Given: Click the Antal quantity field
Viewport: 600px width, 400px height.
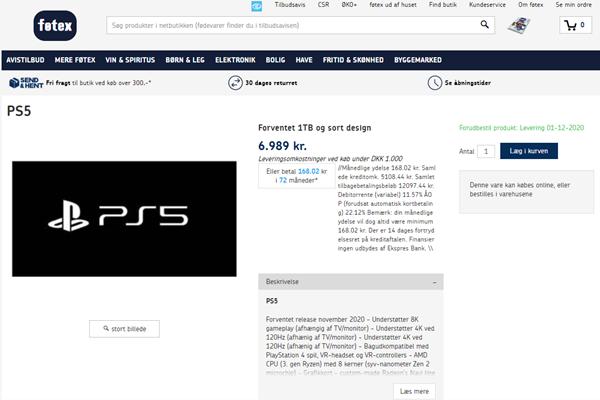Looking at the screenshot, I should point(486,151).
